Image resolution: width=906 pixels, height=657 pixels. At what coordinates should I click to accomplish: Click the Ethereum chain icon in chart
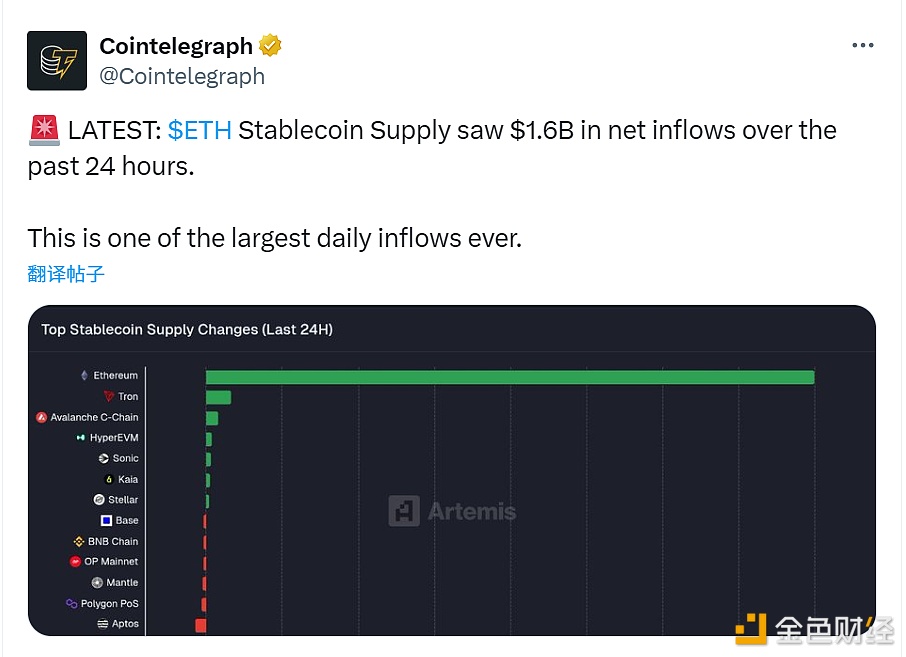tap(84, 376)
